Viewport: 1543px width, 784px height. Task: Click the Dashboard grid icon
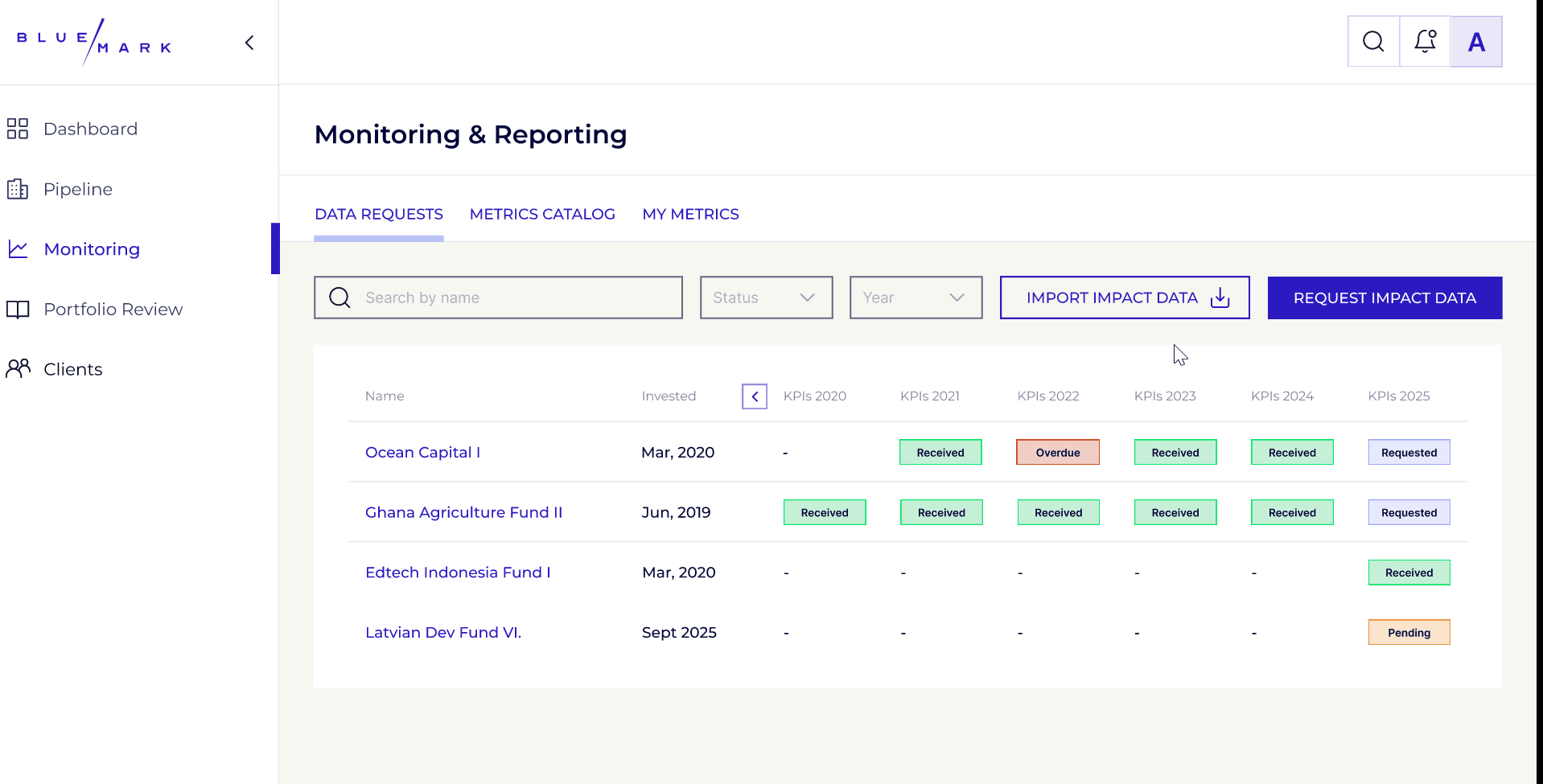click(x=18, y=129)
